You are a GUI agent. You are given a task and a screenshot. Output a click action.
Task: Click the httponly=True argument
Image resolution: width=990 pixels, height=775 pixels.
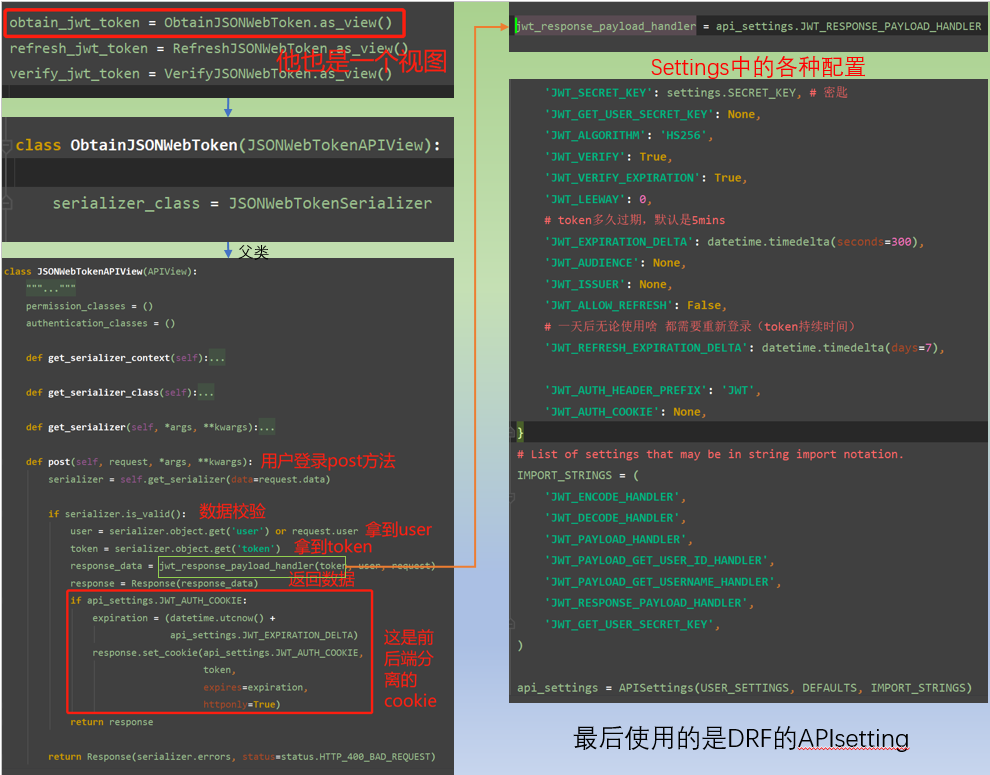pyautogui.click(x=242, y=705)
